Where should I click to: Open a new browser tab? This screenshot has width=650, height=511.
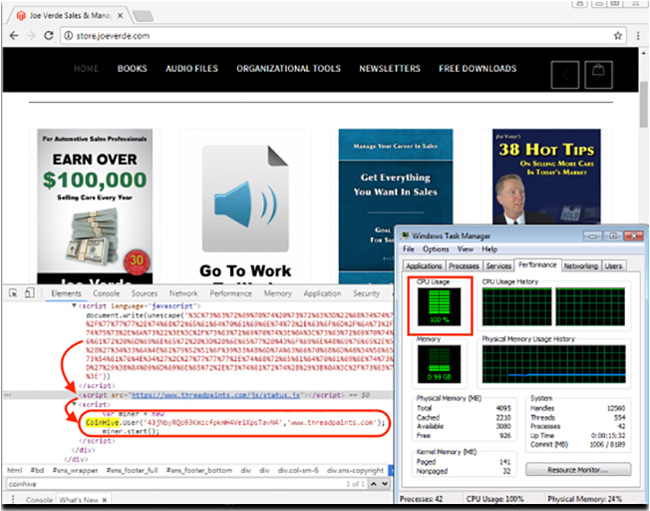(143, 16)
